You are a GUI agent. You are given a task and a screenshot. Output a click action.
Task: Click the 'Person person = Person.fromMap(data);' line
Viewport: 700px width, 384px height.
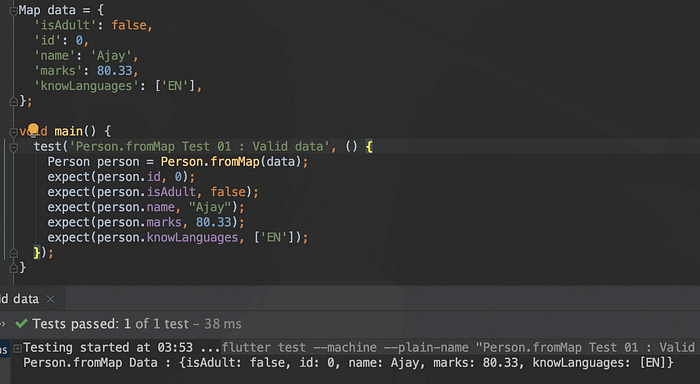point(178,162)
